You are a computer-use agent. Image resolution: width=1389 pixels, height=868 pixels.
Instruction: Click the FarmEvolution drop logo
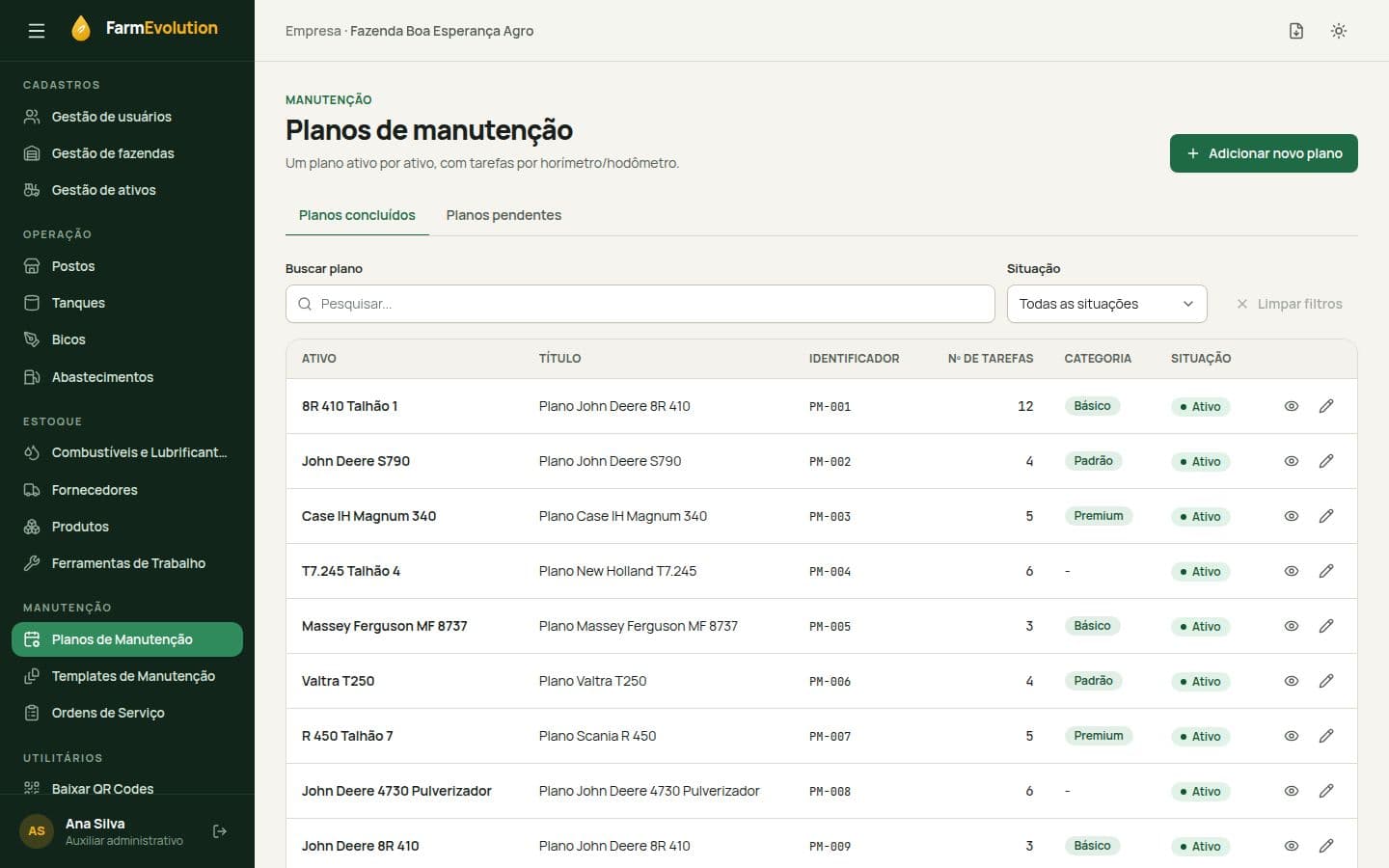(81, 29)
